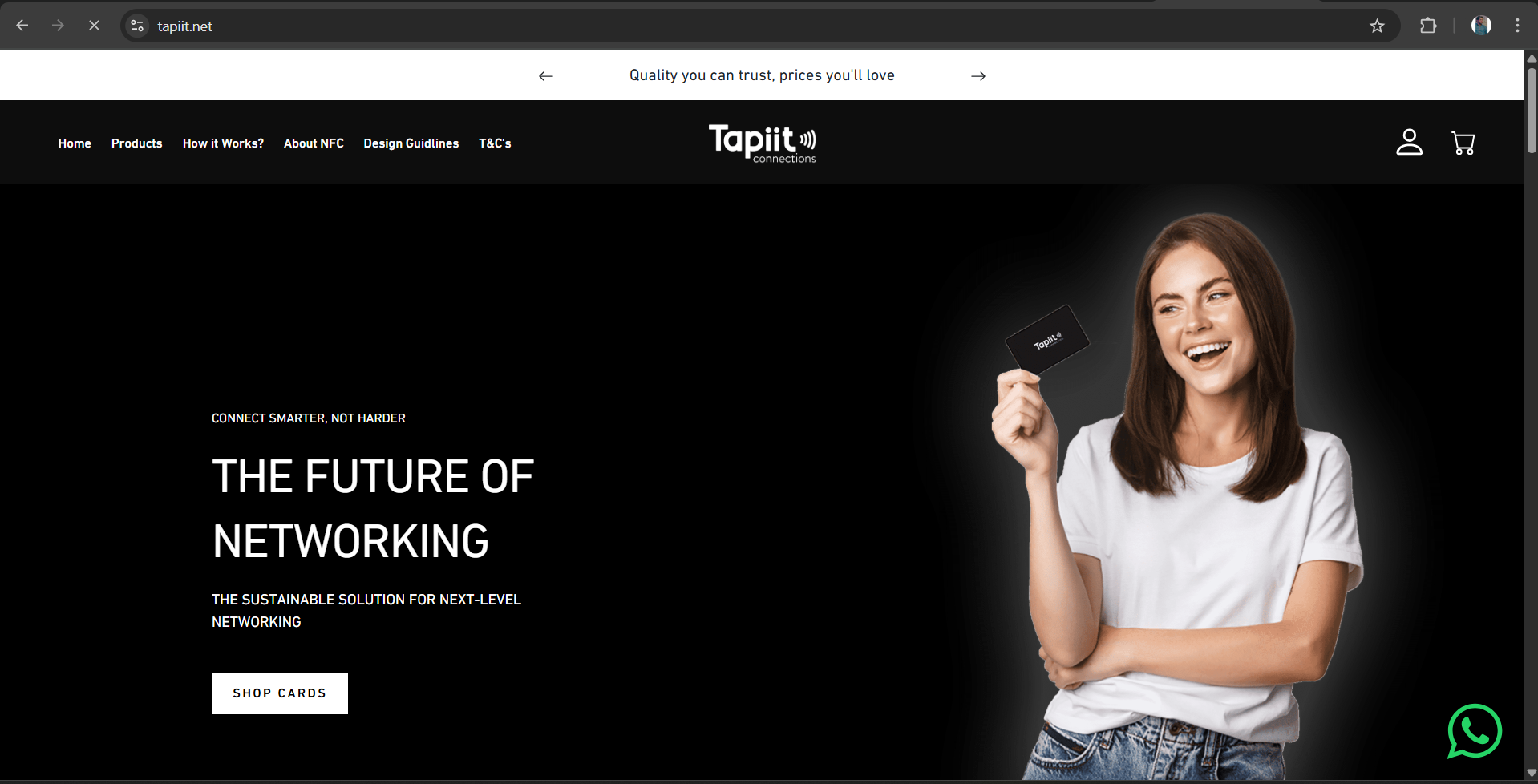1538x784 pixels.
Task: Show the previous announcement with left arrow
Action: (545, 75)
